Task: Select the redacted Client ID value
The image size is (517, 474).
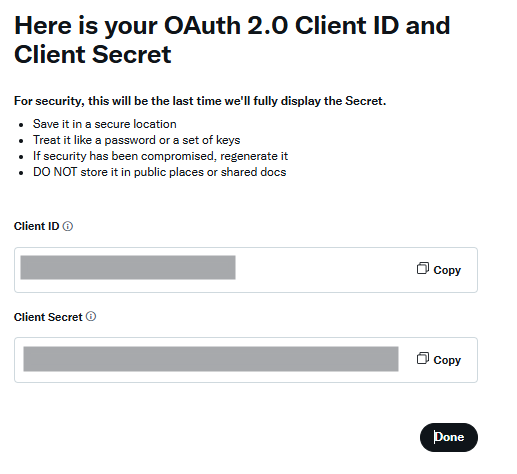Action: click(128, 267)
